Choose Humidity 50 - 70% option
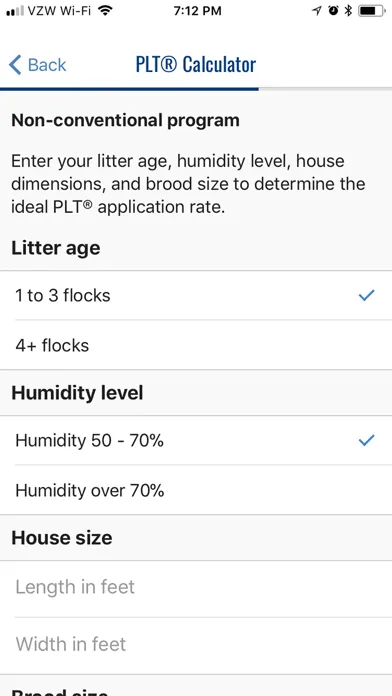 click(196, 440)
